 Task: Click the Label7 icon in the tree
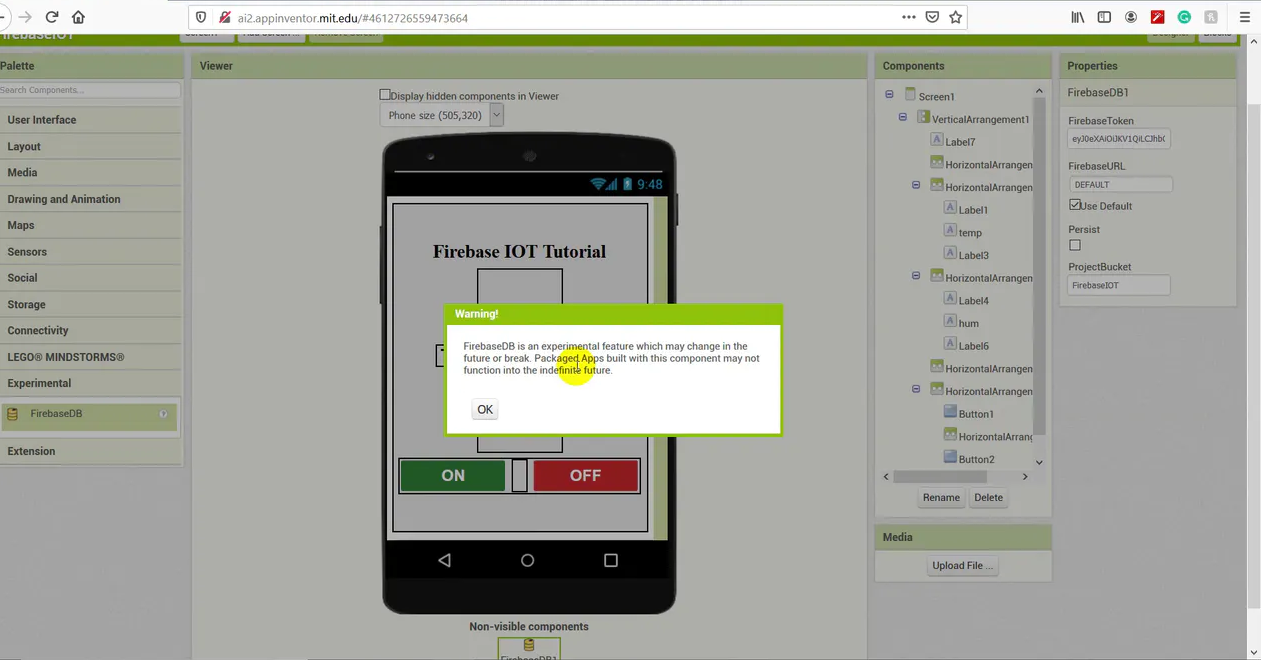pos(937,140)
